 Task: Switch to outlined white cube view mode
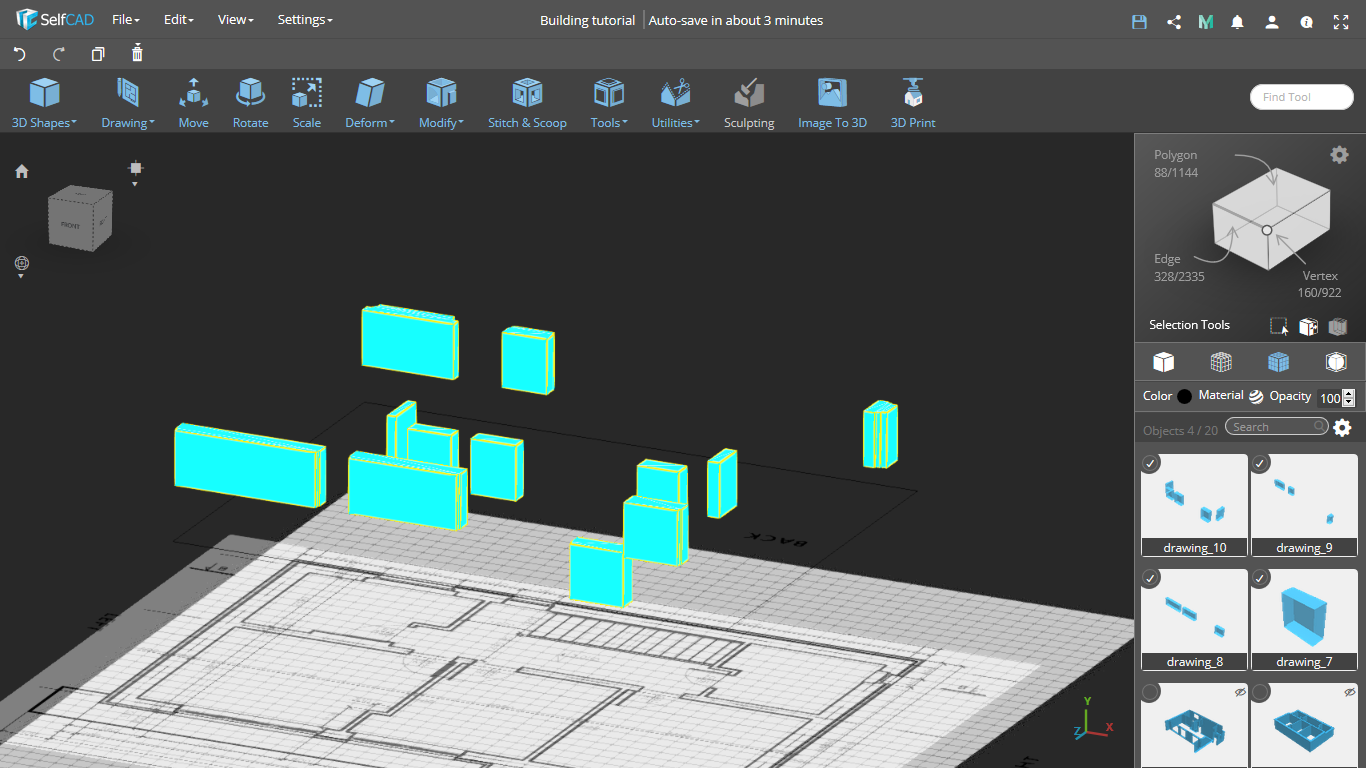point(1336,362)
